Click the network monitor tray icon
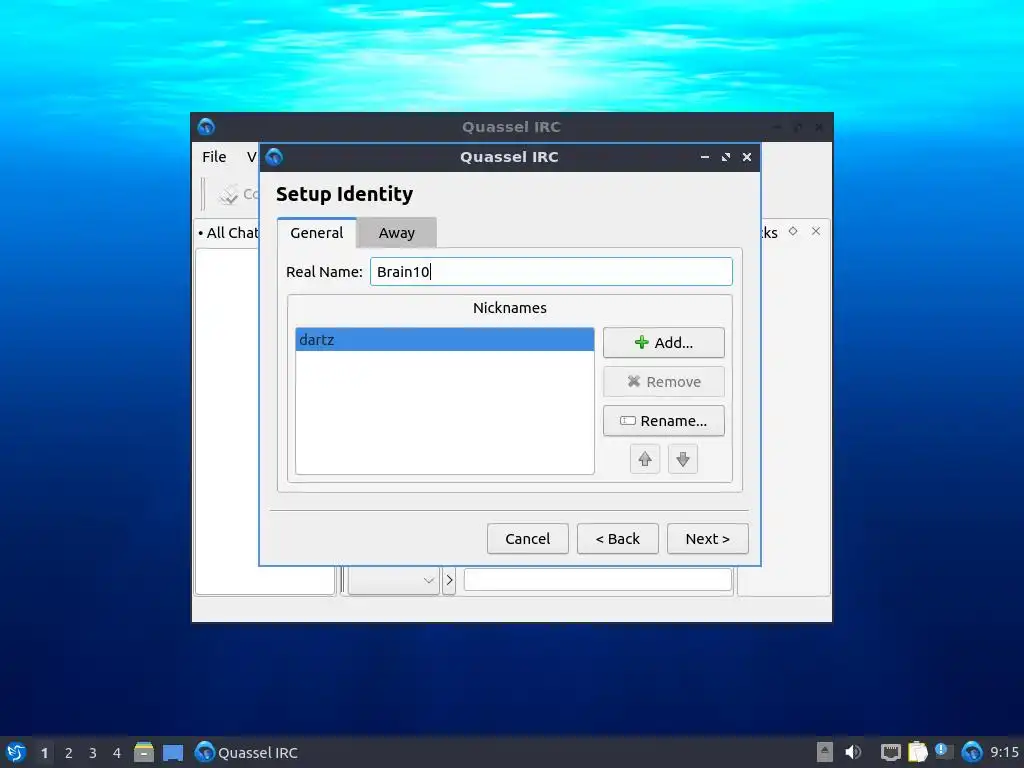The width and height of the screenshot is (1024, 768). point(890,752)
